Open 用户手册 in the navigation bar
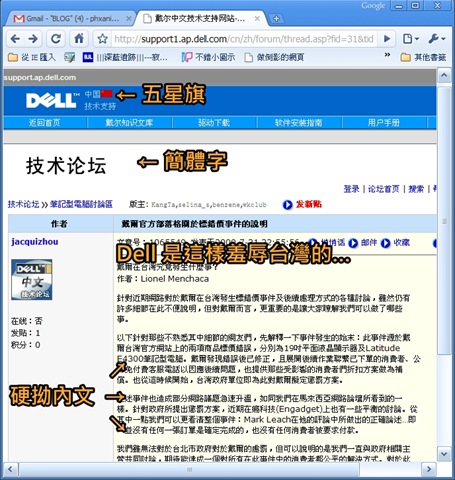The image size is (455, 480). coord(384,123)
